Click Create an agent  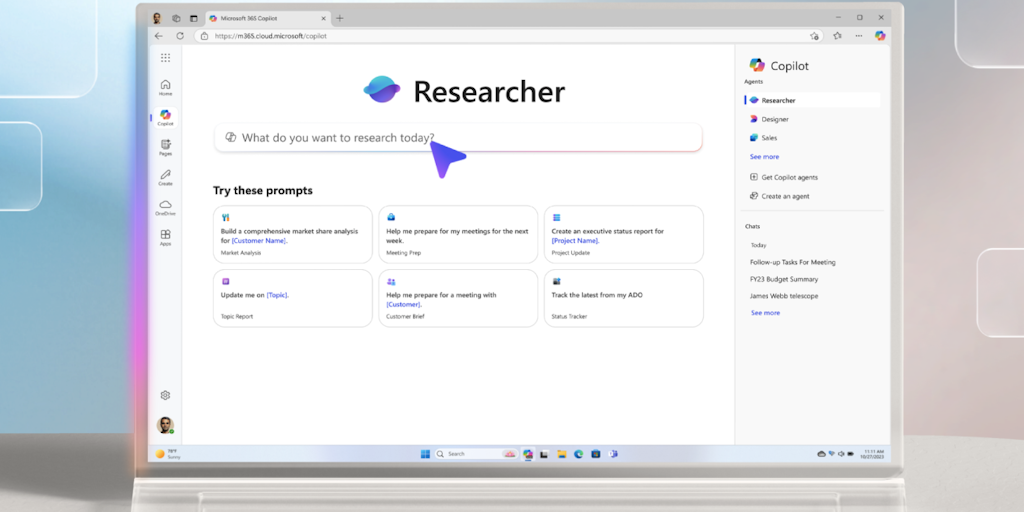coord(779,196)
